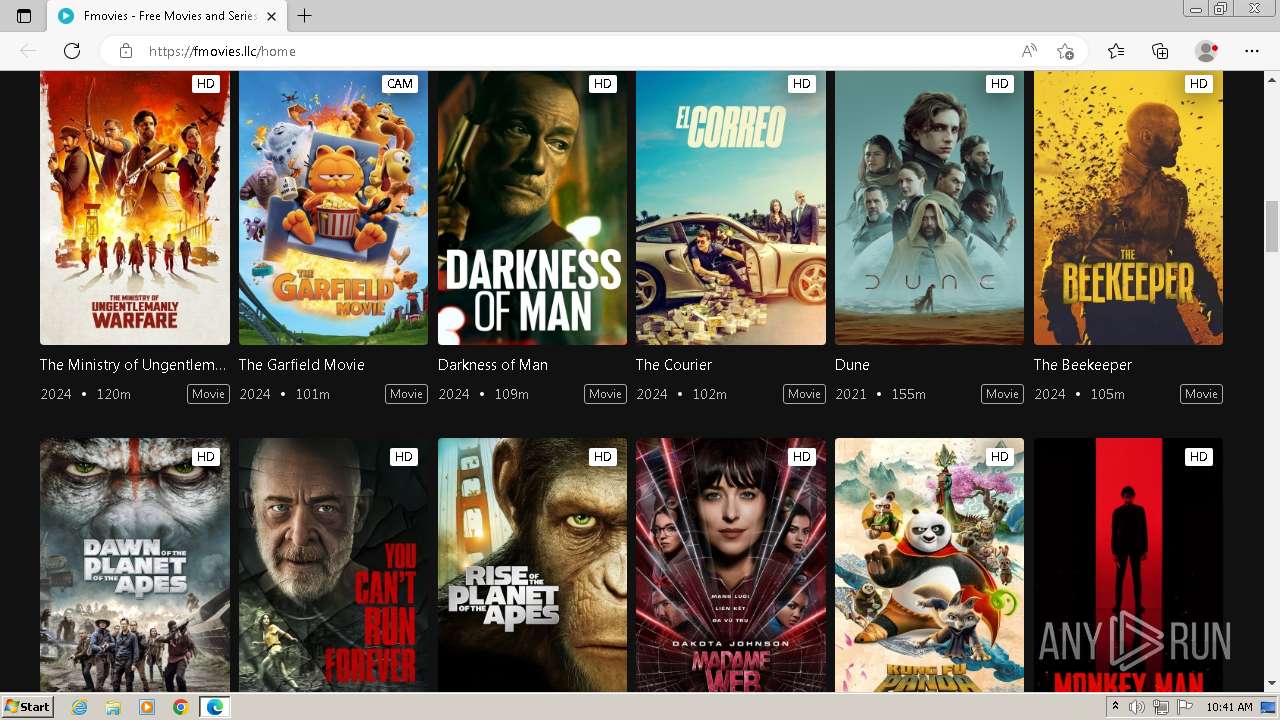Open media player taskbar icon
The image size is (1280, 720).
click(x=147, y=707)
